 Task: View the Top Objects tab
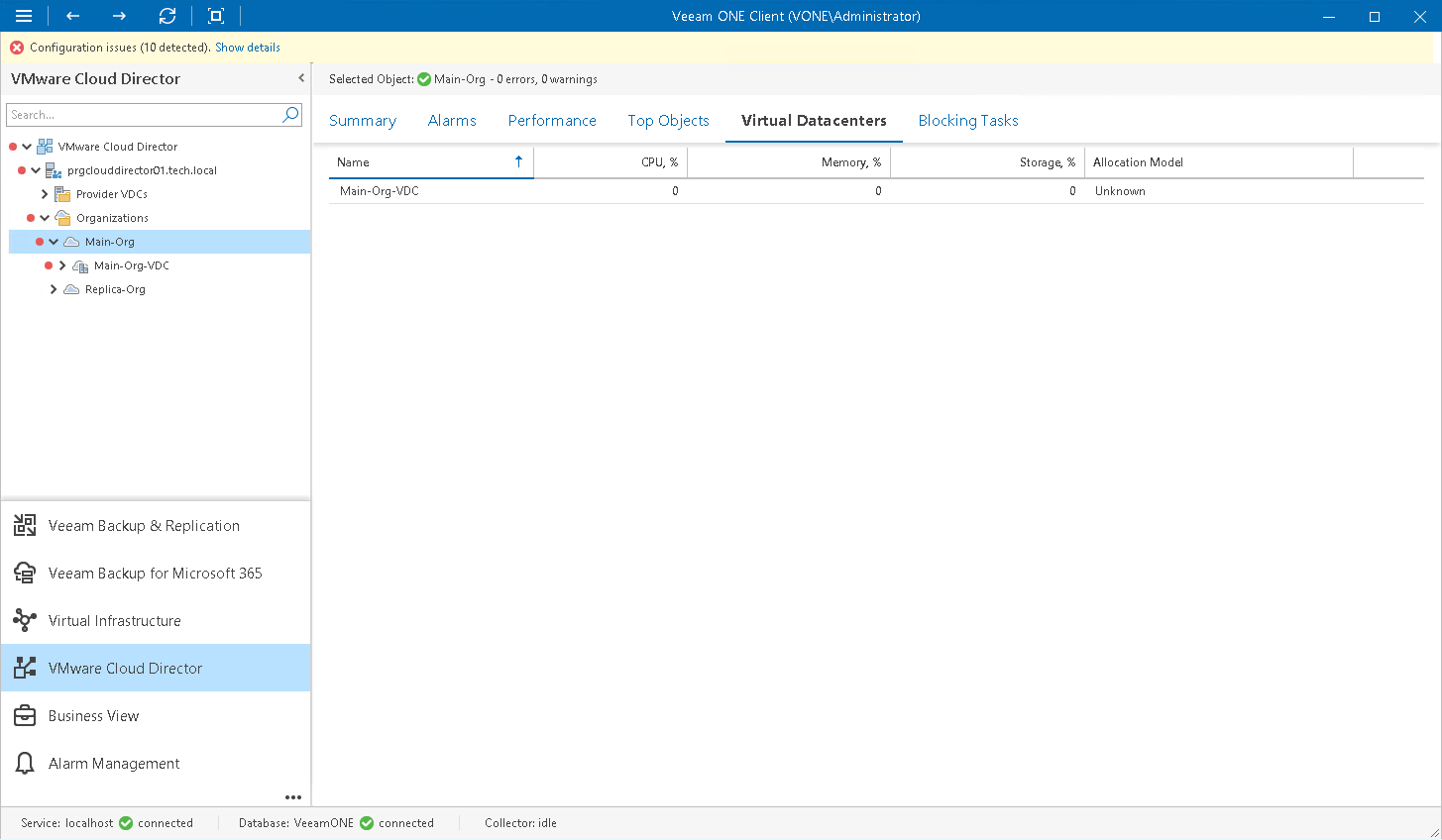pyautogui.click(x=669, y=121)
